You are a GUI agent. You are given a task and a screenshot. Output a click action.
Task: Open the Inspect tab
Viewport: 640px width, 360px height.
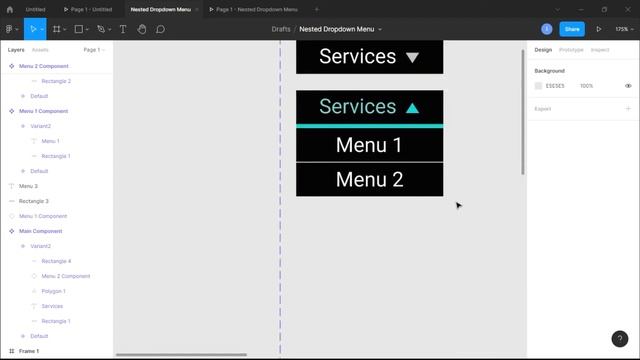point(600,50)
